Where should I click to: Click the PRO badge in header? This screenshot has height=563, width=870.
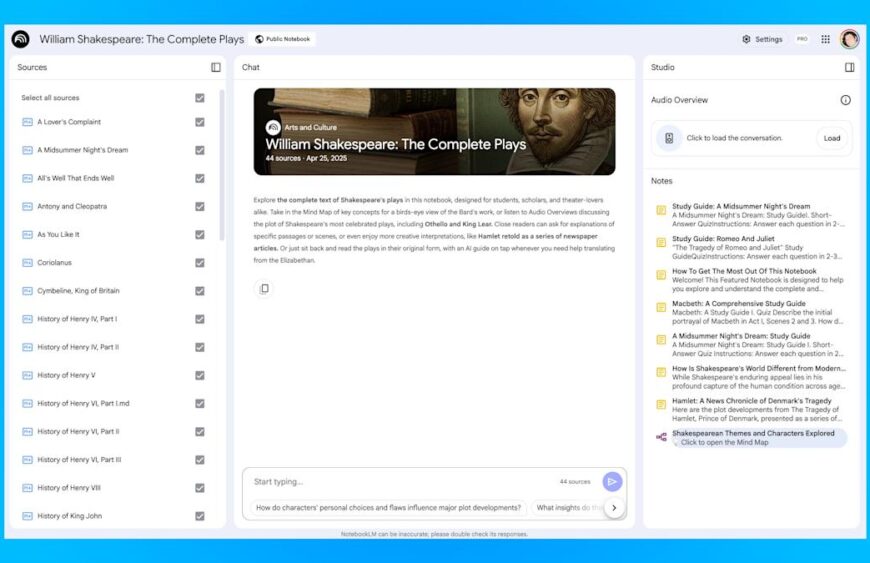coord(802,39)
